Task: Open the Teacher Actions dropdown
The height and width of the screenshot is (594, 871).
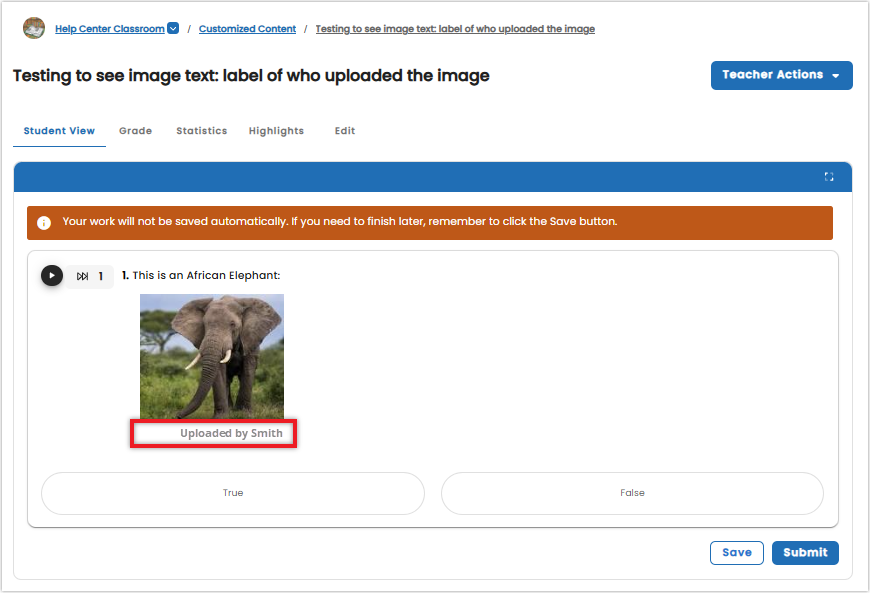Action: pos(781,75)
